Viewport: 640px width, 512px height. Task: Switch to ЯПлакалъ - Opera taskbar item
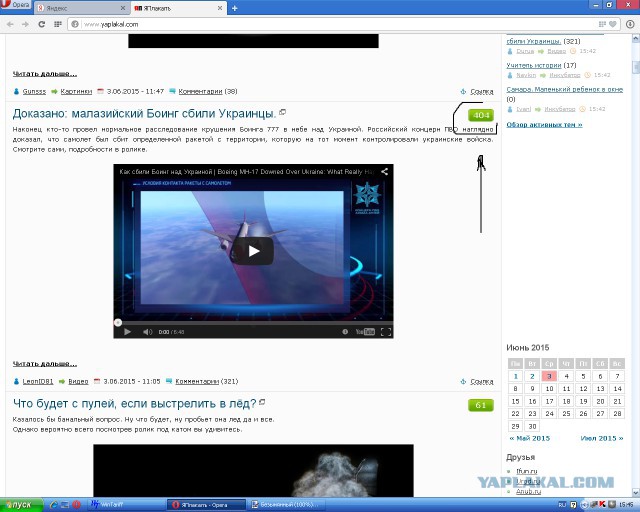[207, 505]
